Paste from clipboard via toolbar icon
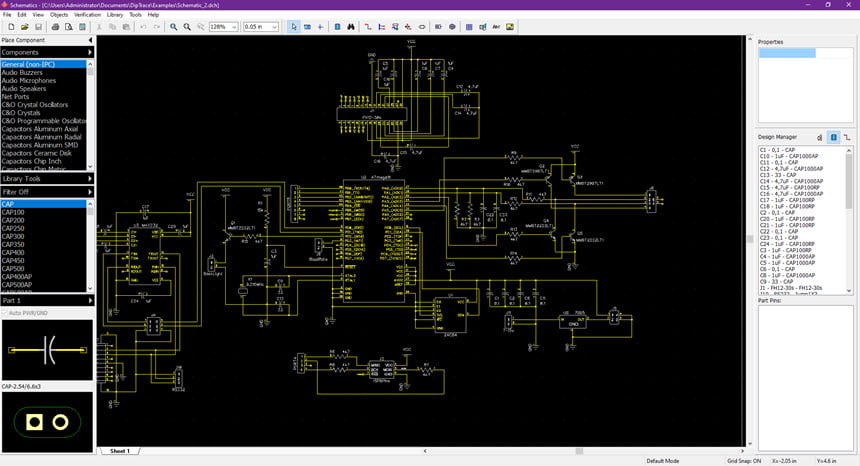 (x=126, y=26)
